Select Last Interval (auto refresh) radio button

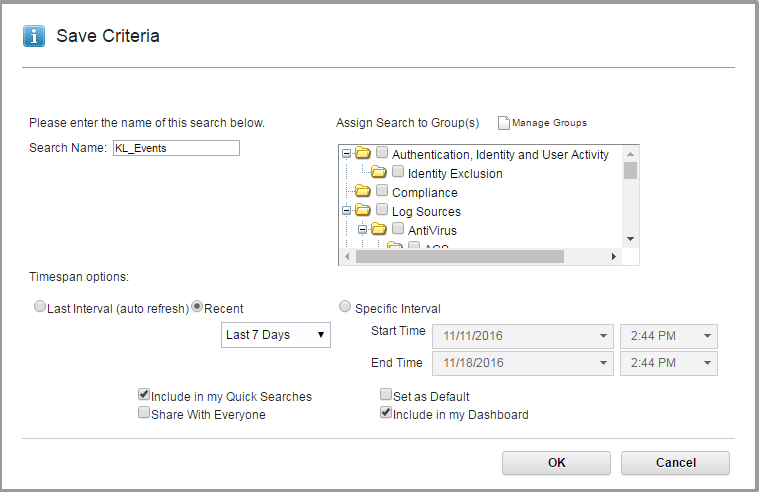[x=40, y=307]
